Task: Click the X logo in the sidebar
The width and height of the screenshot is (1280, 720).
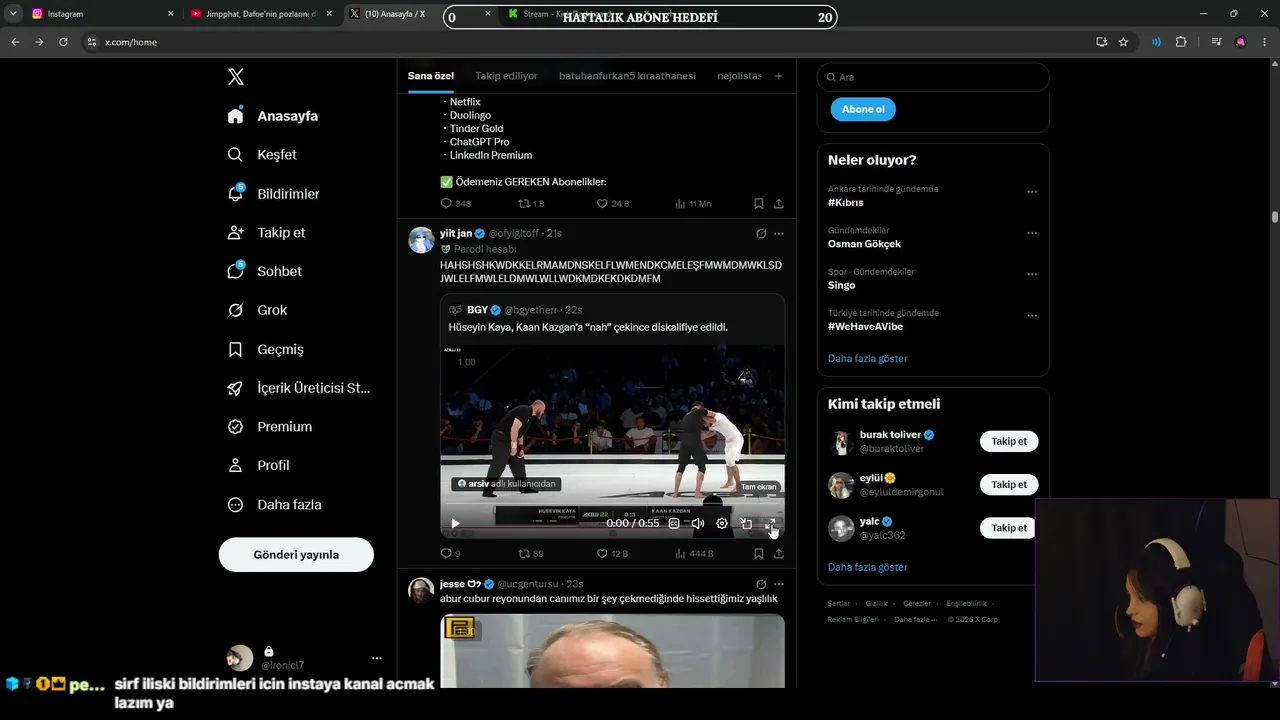Action: 235,77
